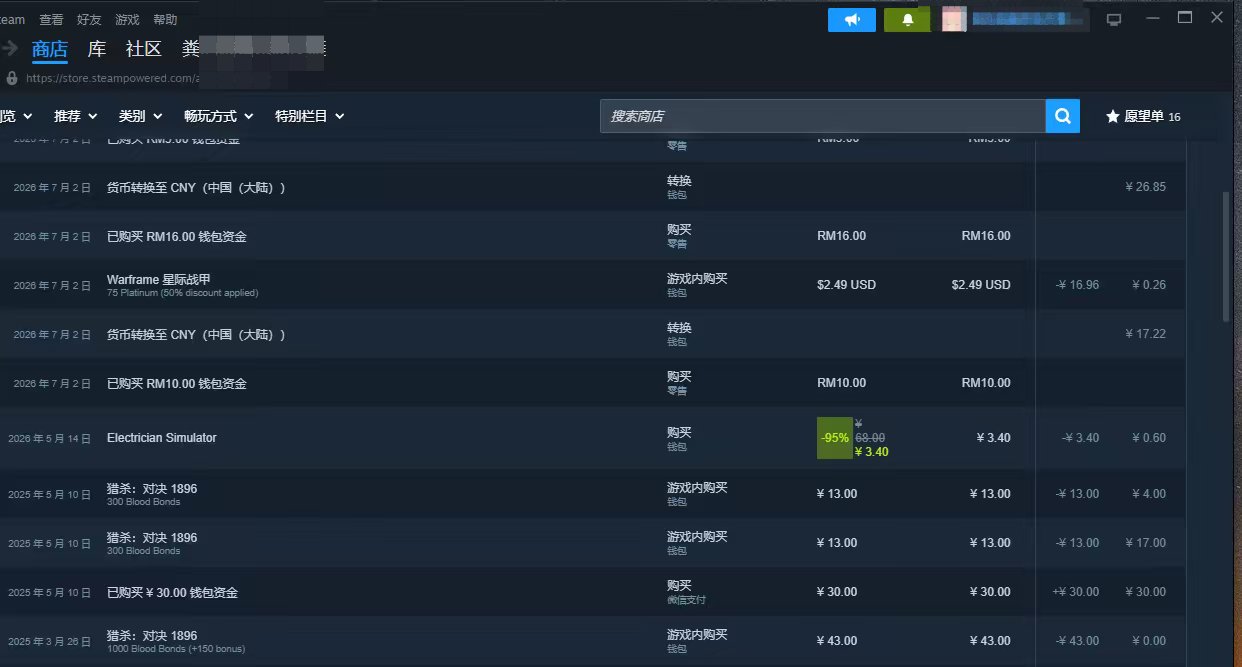Viewport: 1242px width, 667px height.
Task: Click the ¥ 4.00 wallet balance
Action: point(1149,493)
